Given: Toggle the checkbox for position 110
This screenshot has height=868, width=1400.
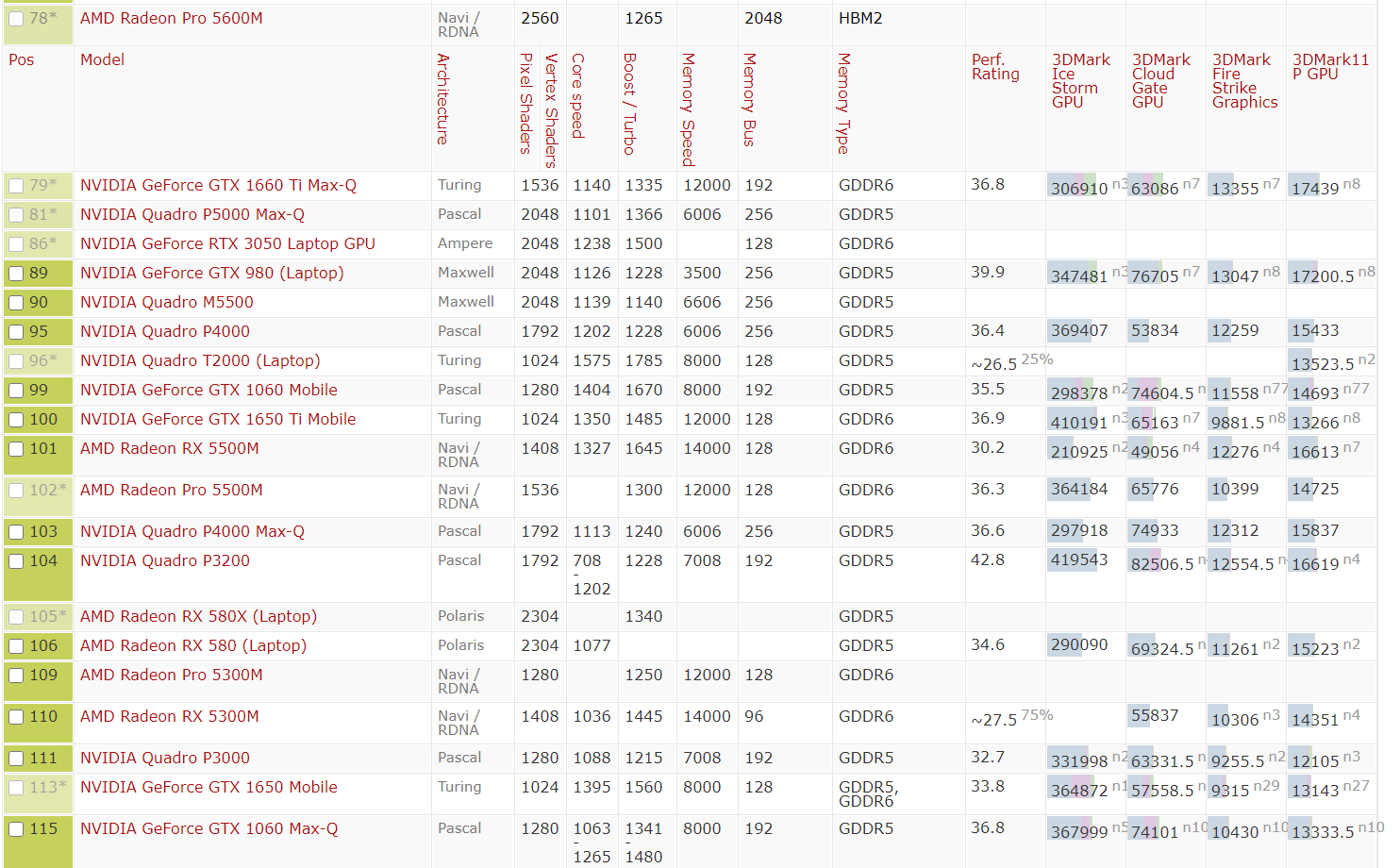Looking at the screenshot, I should click(16, 717).
